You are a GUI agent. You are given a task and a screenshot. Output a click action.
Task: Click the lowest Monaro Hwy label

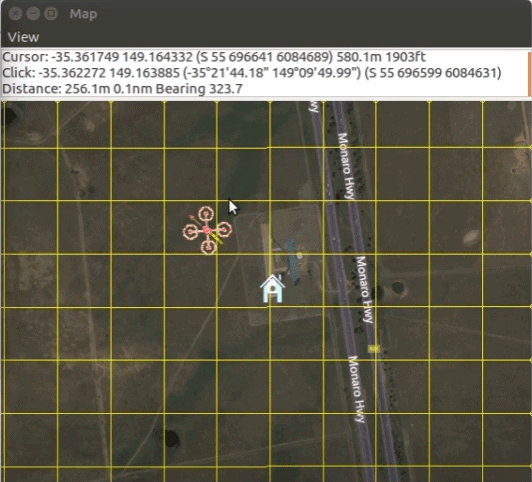(x=357, y=389)
